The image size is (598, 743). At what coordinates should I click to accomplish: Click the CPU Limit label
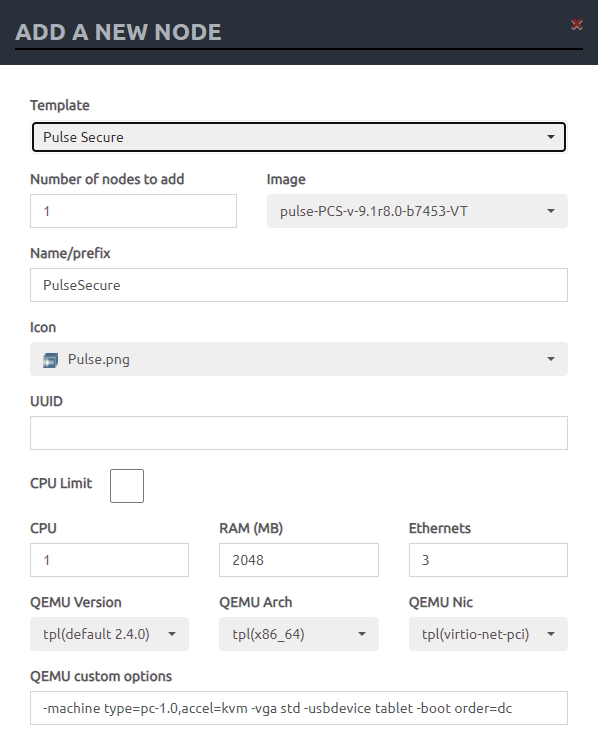pyautogui.click(x=61, y=483)
